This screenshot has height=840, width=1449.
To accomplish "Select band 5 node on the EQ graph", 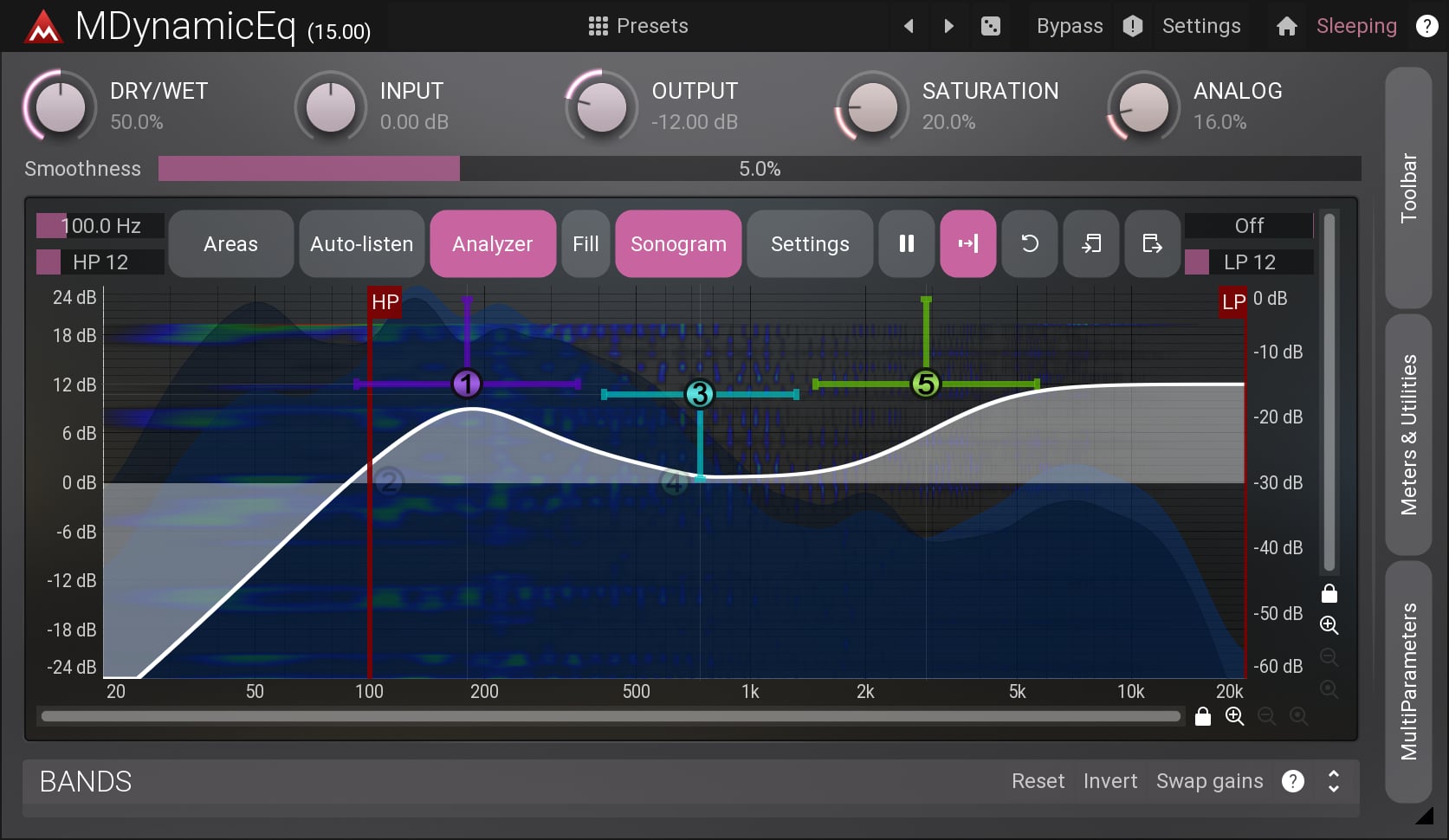I will pyautogui.click(x=926, y=384).
